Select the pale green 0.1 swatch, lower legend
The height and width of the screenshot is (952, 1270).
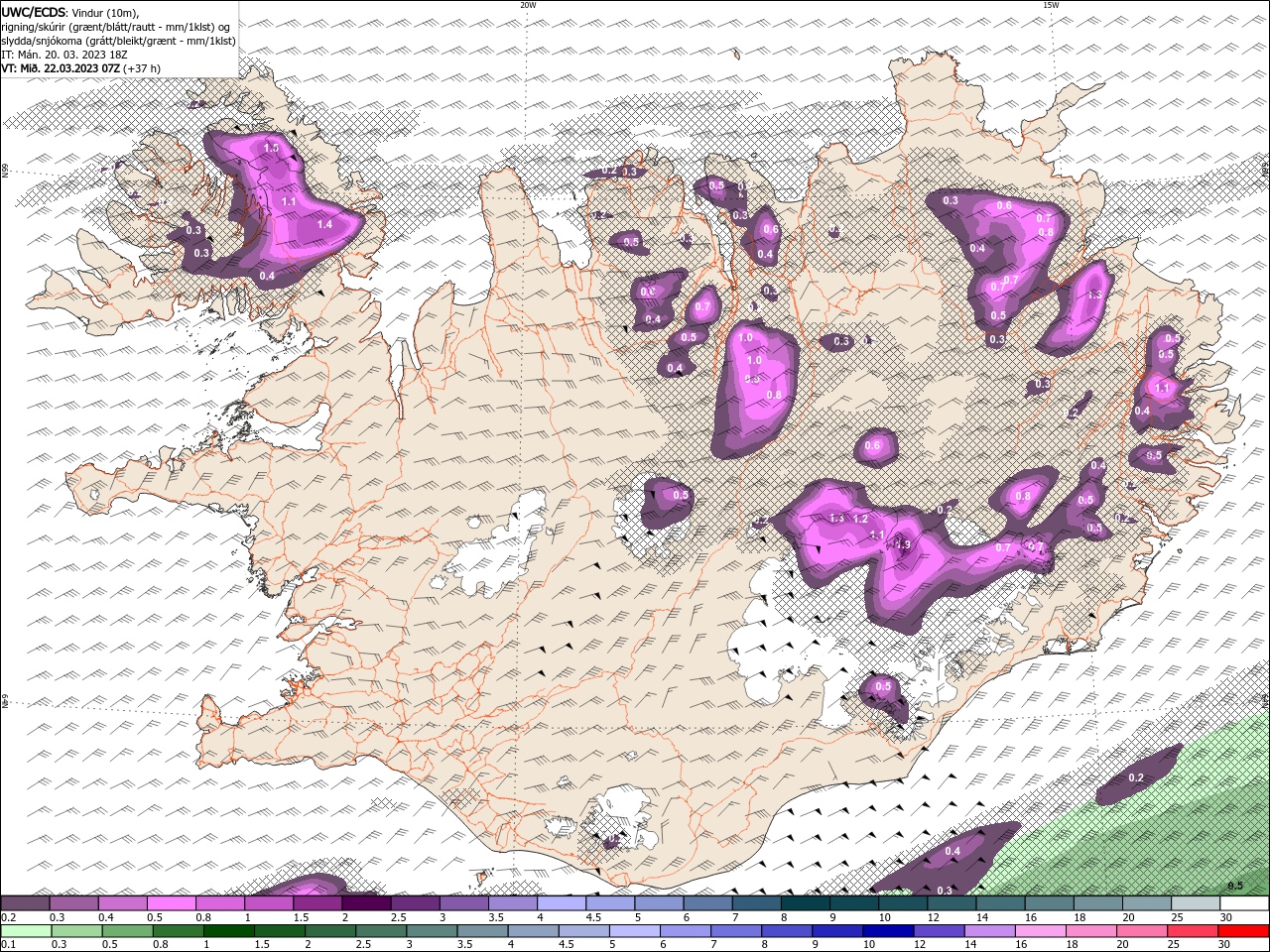(26, 931)
